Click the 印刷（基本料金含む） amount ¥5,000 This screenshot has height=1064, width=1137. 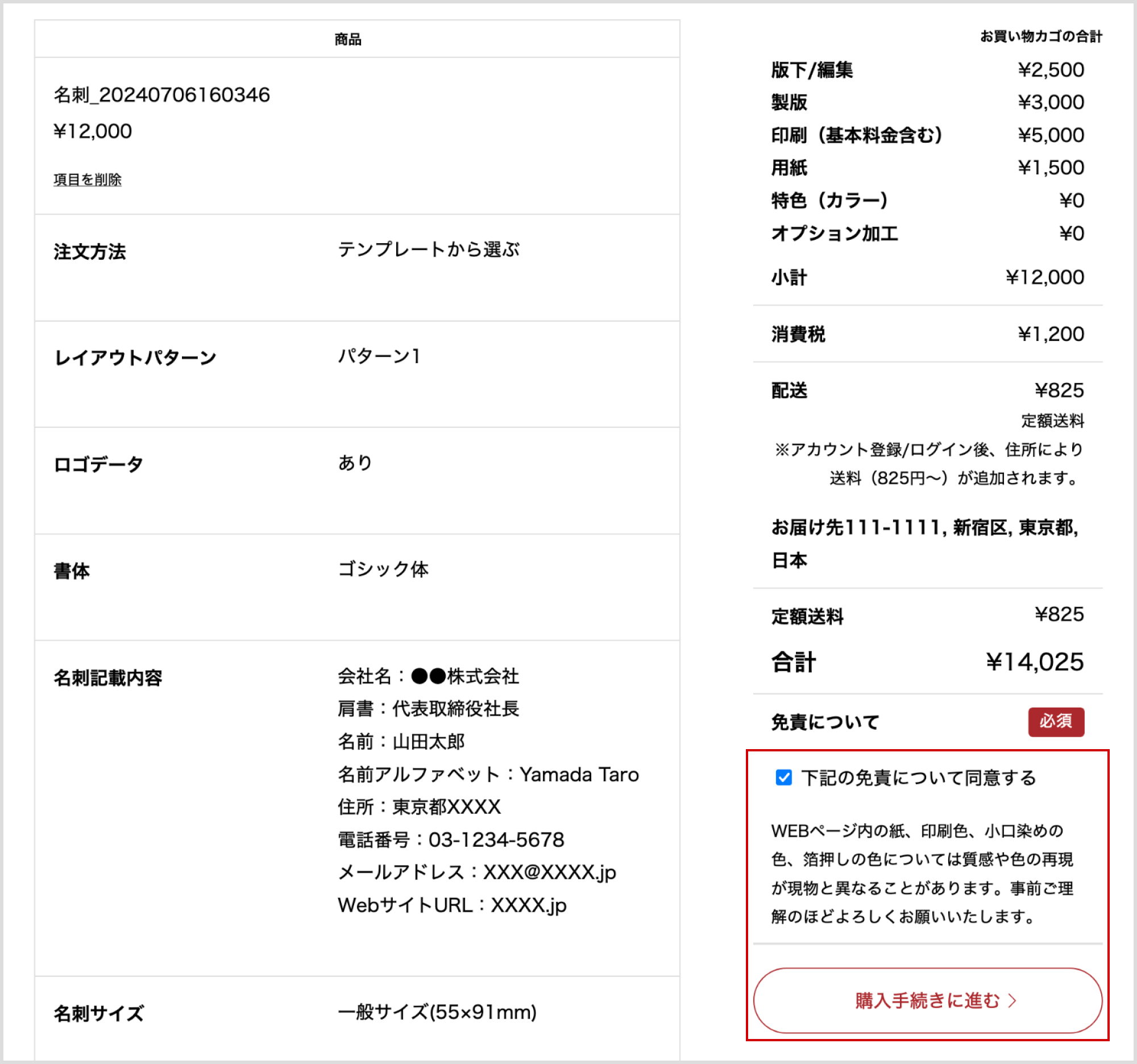(1051, 135)
